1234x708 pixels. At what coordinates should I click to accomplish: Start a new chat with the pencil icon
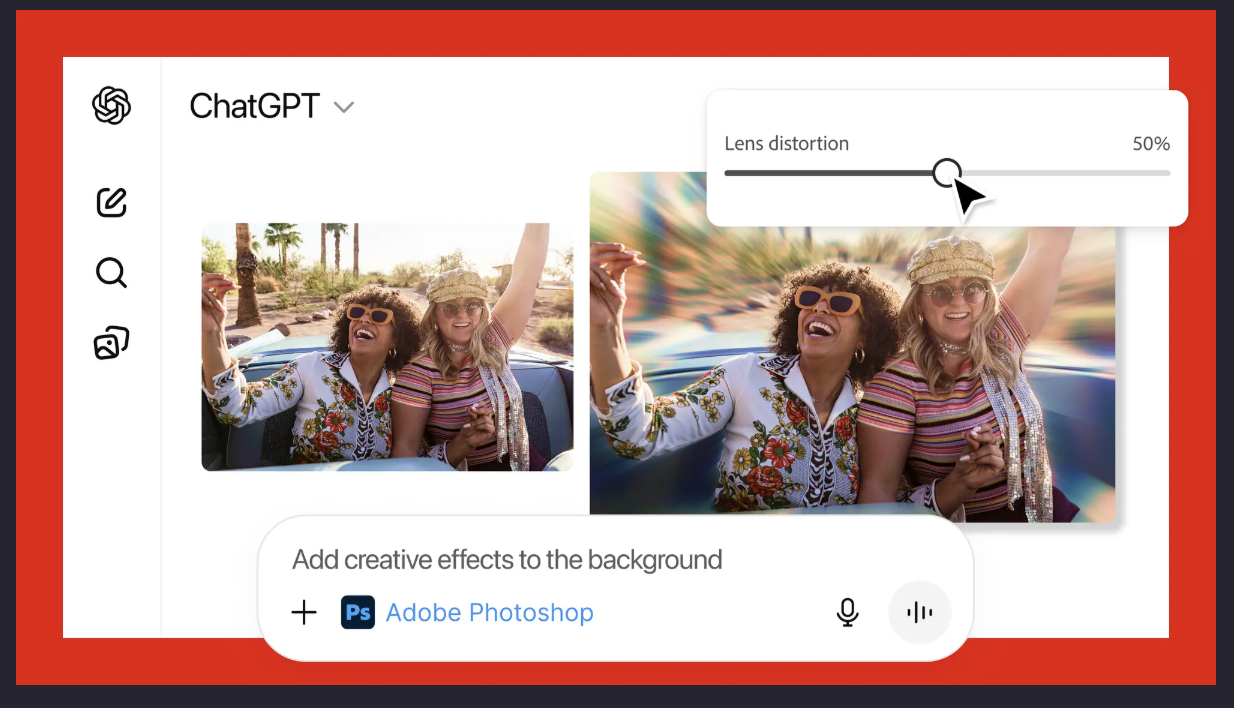[x=111, y=202]
